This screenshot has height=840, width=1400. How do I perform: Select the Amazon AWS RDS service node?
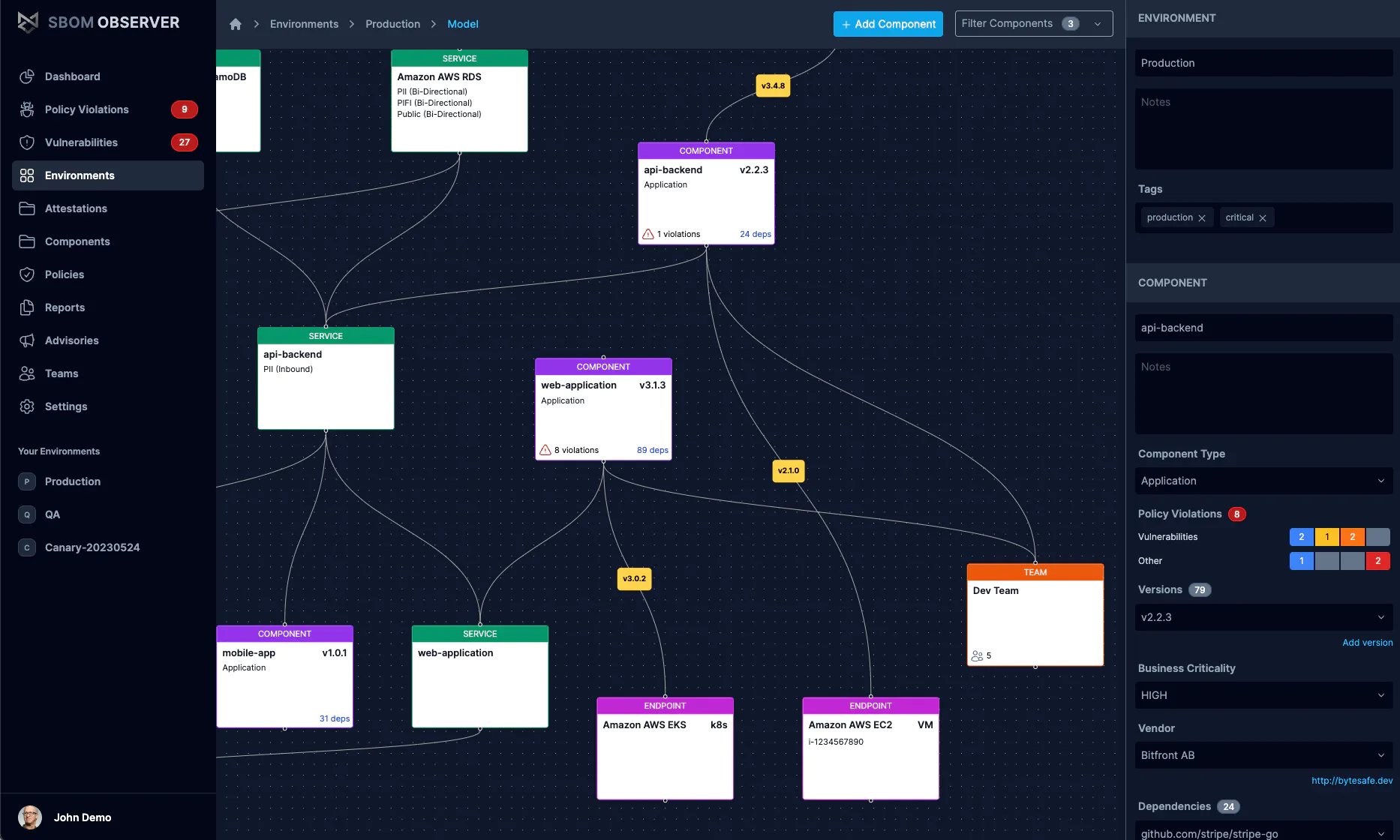coord(459,101)
